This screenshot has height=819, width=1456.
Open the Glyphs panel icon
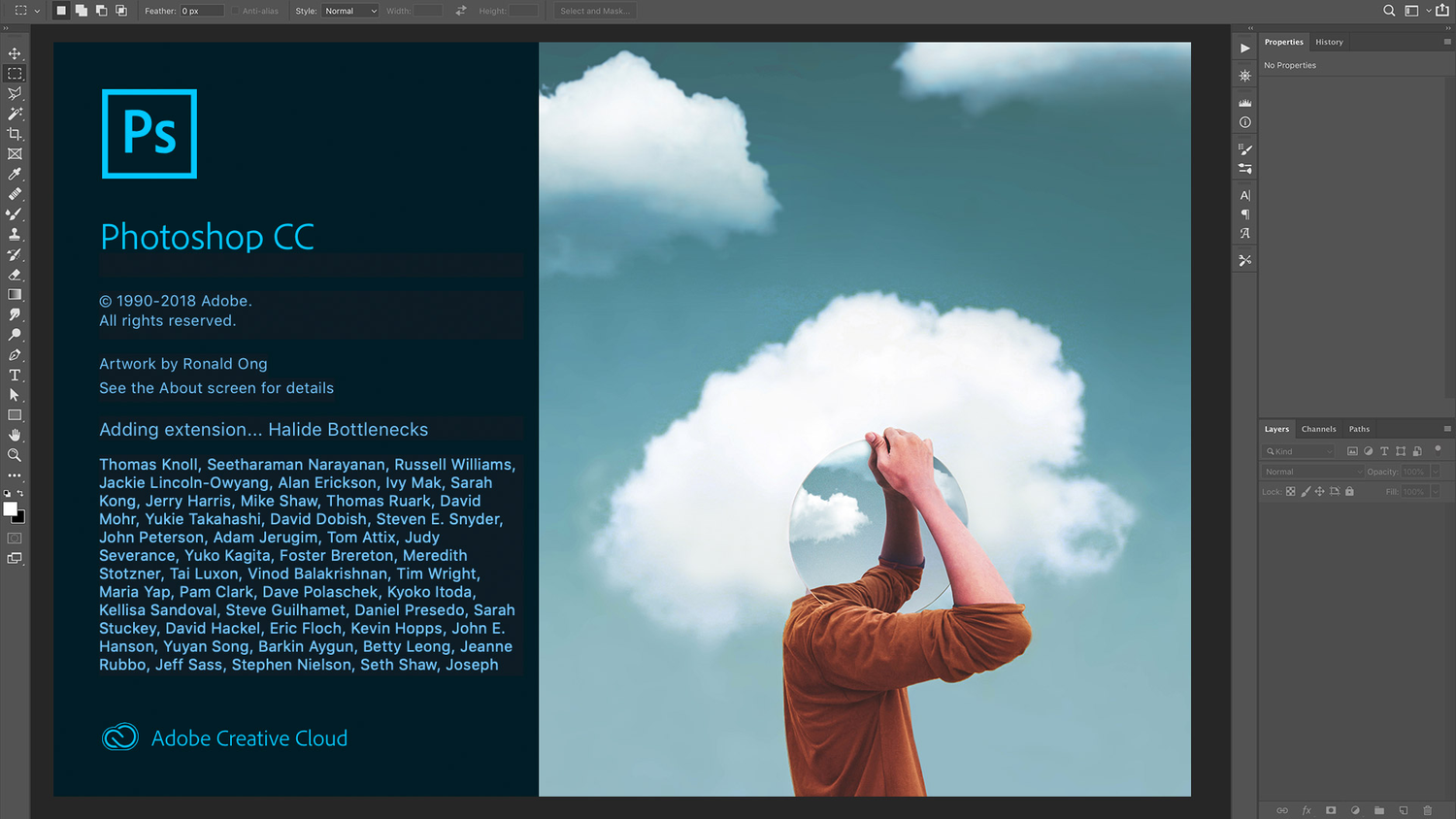(x=1245, y=234)
